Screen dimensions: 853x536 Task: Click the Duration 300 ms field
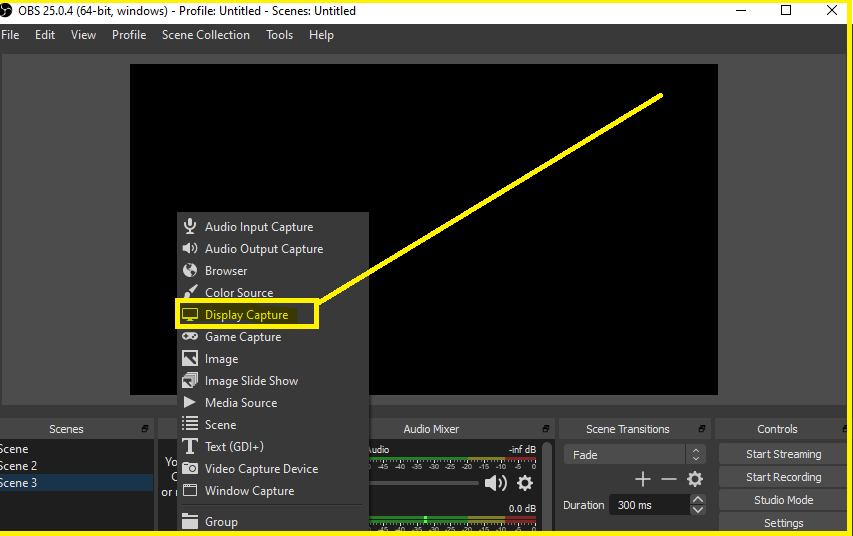(650, 505)
